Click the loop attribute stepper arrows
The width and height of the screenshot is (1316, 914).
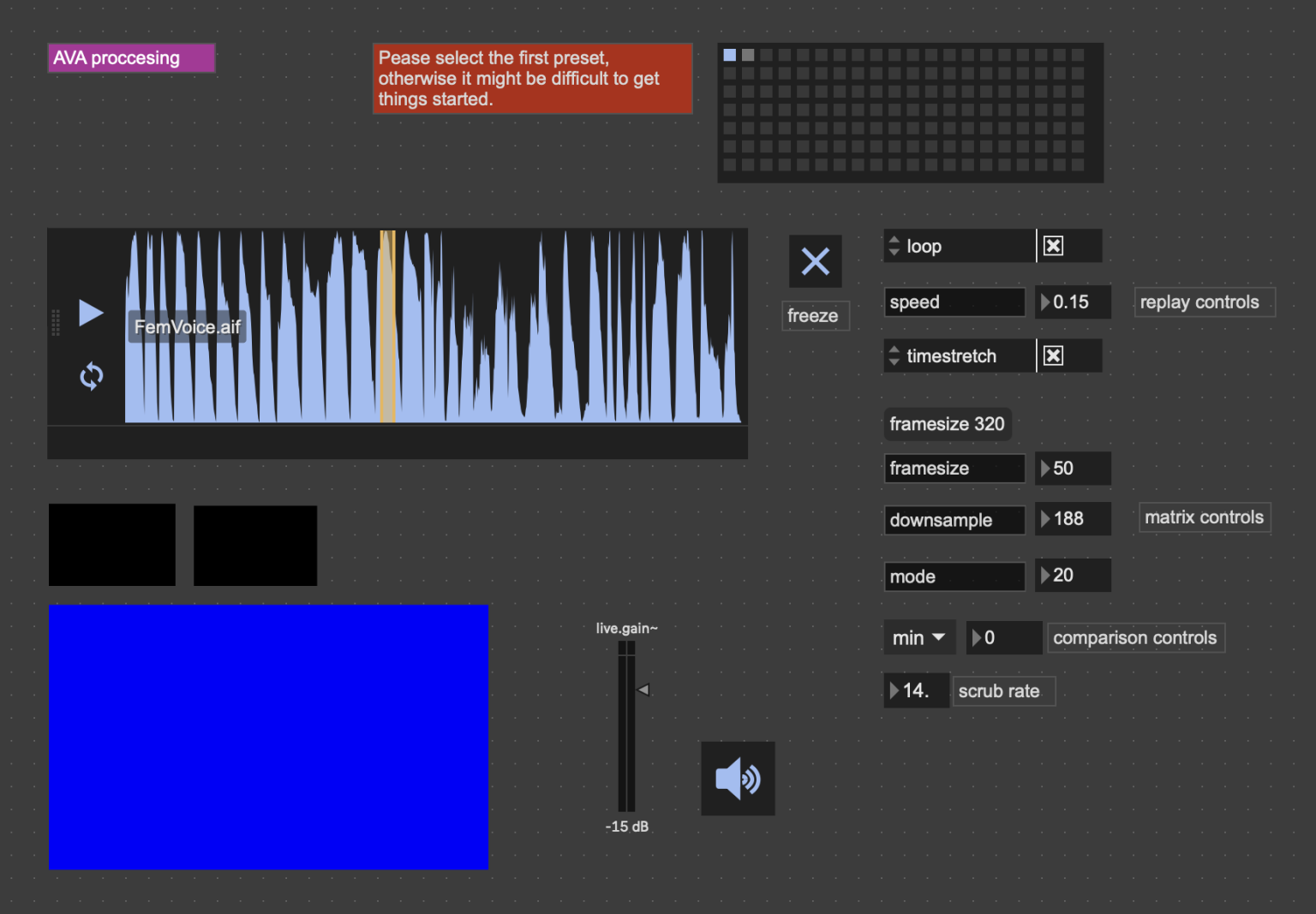click(x=894, y=246)
